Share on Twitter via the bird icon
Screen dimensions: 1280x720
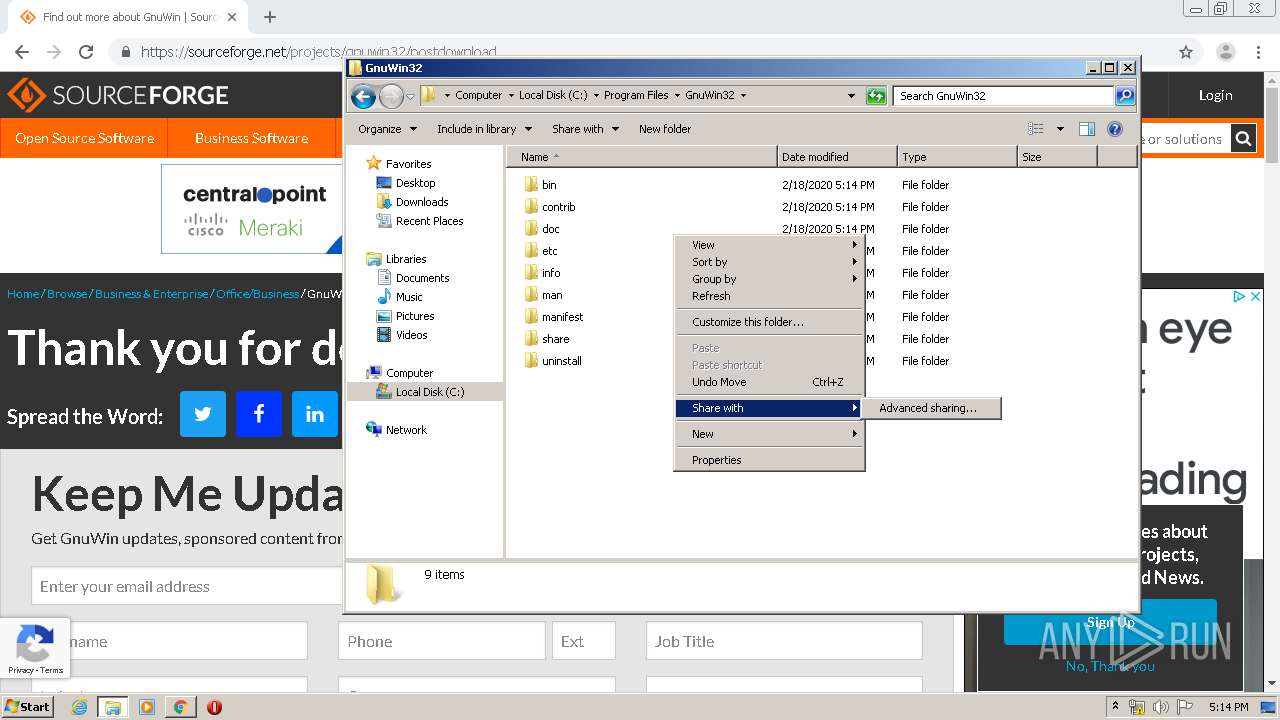point(203,414)
